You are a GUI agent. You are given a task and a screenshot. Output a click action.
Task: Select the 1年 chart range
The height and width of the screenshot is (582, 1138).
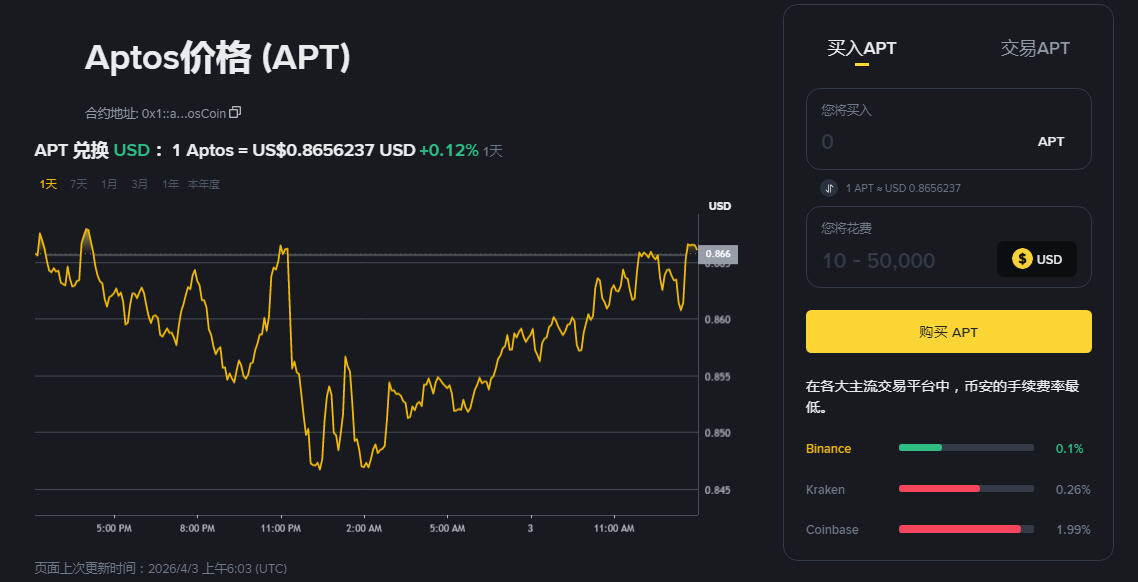click(170, 184)
